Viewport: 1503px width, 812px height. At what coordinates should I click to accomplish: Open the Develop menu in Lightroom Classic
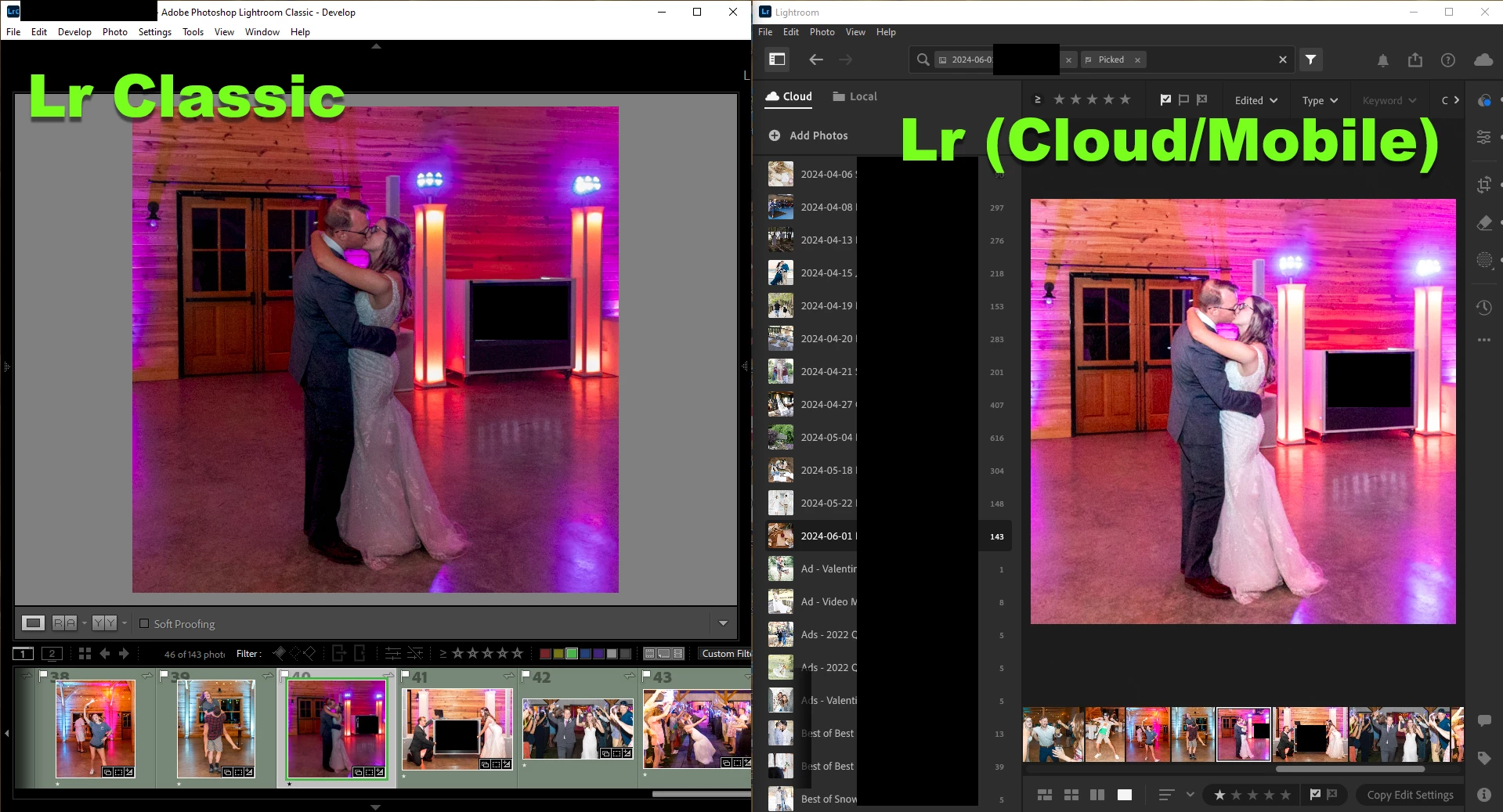point(74,32)
